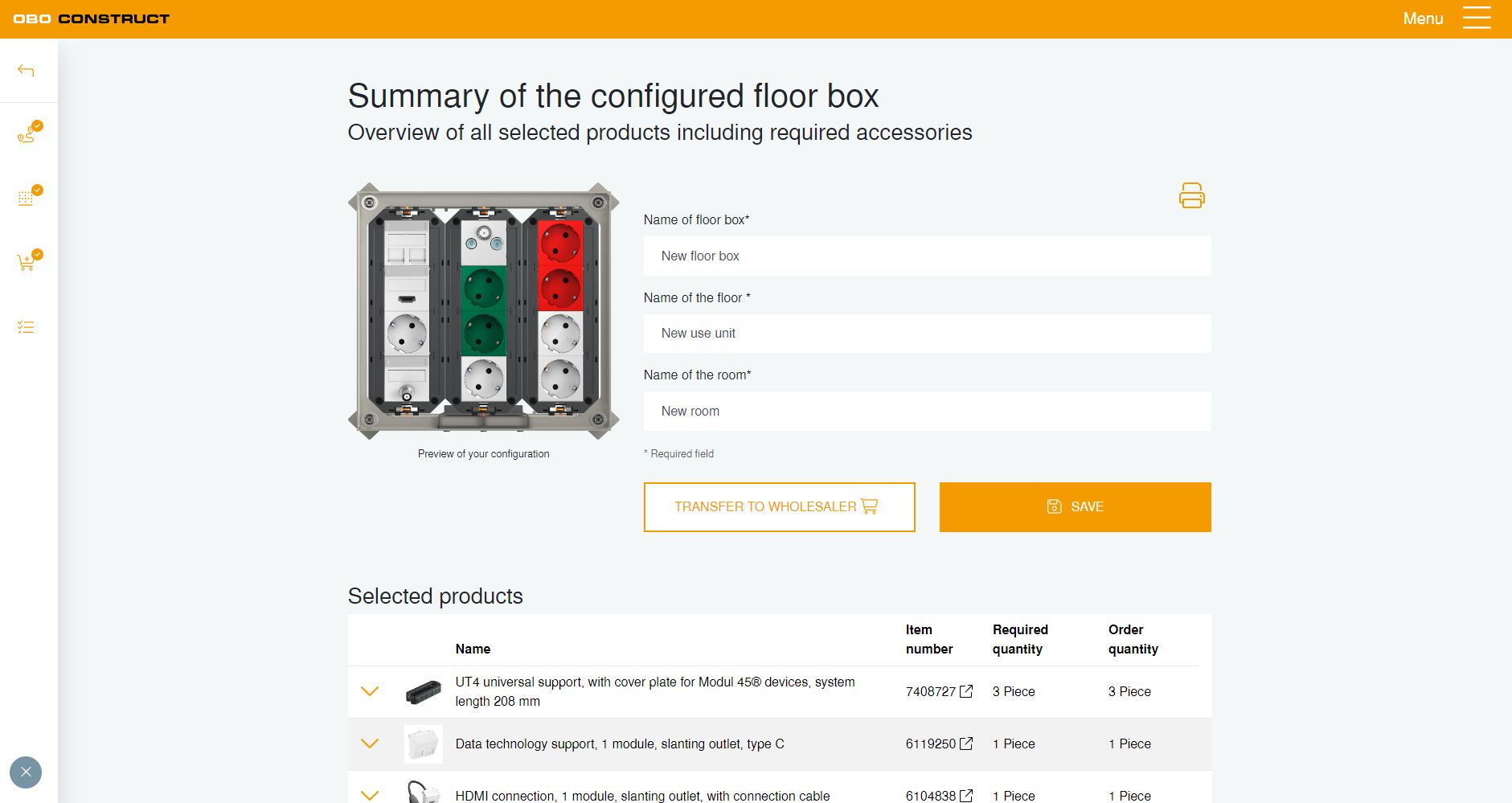
Task: Expand the HDMI connection row
Action: tap(370, 795)
